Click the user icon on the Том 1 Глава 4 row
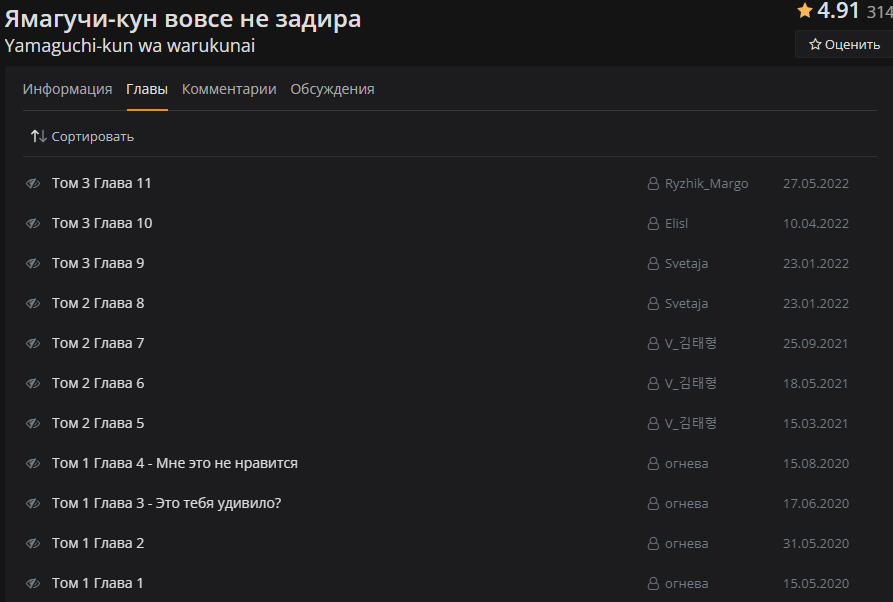 point(653,464)
